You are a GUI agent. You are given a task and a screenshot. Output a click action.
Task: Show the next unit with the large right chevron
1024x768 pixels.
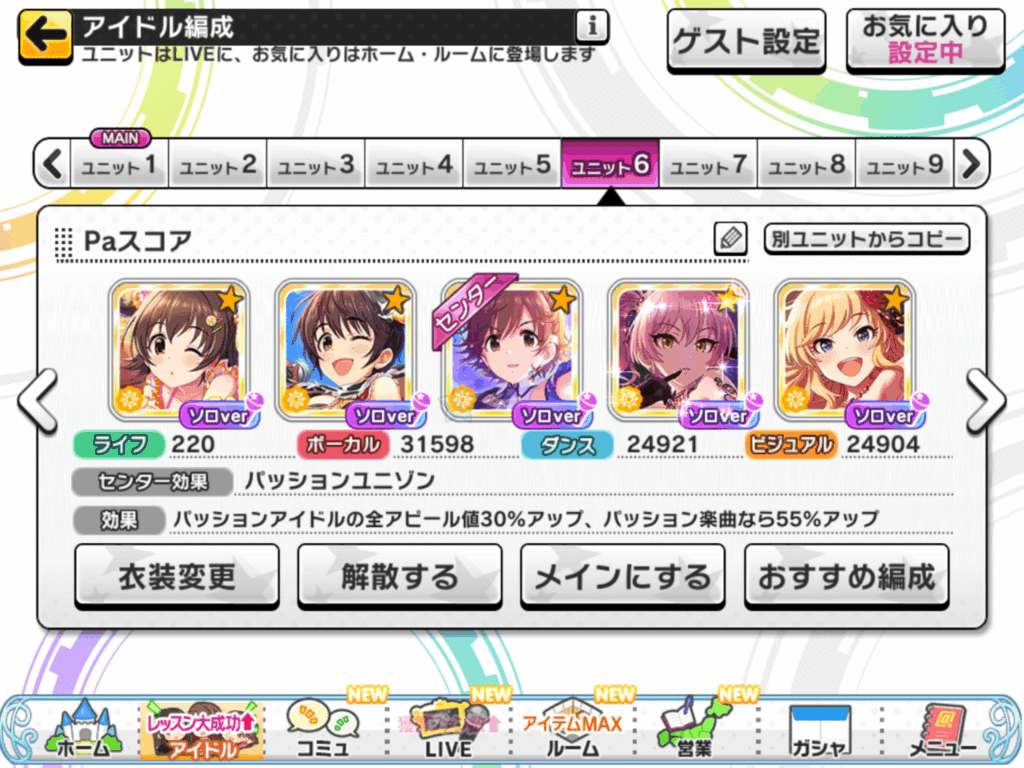(x=984, y=400)
